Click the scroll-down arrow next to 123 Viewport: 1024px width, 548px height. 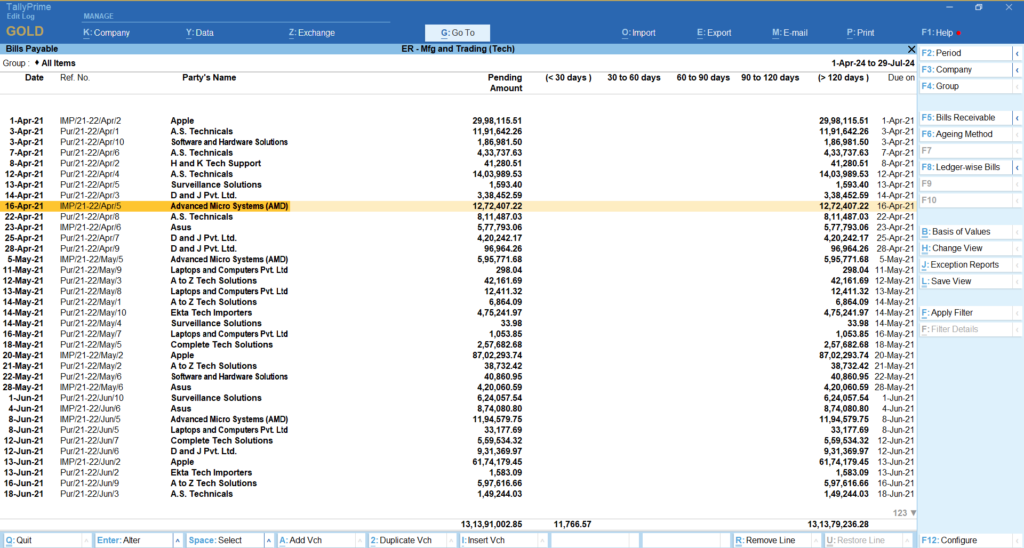click(x=912, y=513)
